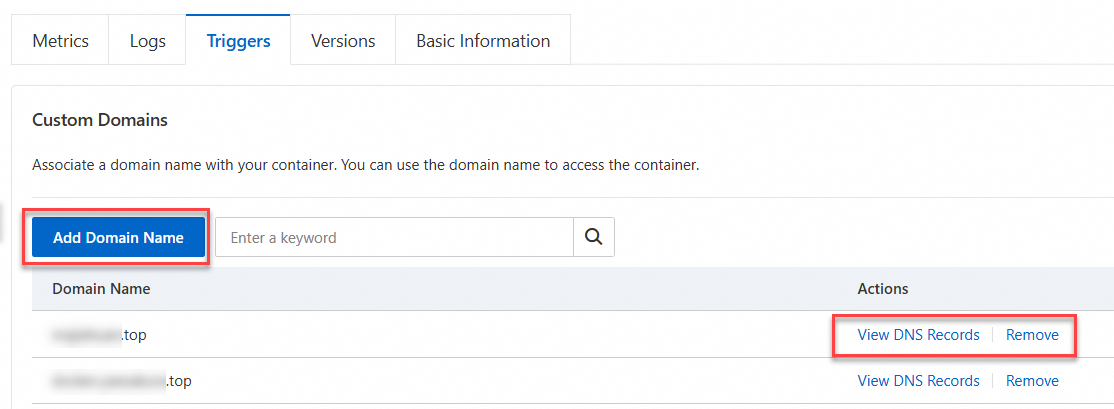Go to the Versions tab
This screenshot has width=1114, height=409.
click(343, 41)
